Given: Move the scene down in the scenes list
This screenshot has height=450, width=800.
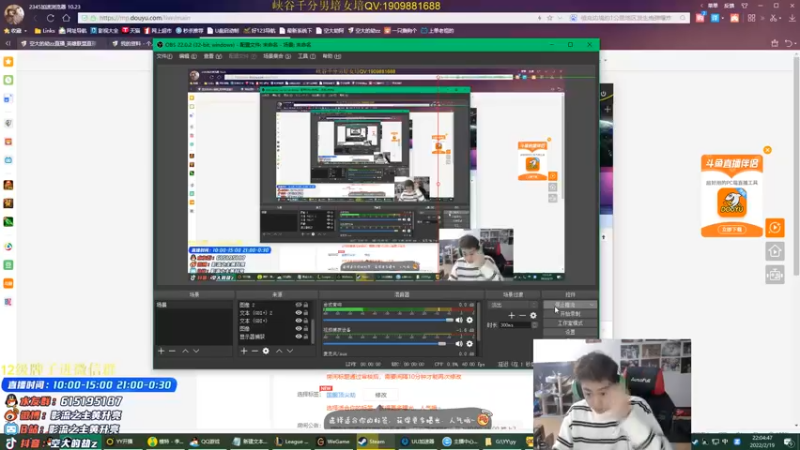Looking at the screenshot, I should click(196, 351).
